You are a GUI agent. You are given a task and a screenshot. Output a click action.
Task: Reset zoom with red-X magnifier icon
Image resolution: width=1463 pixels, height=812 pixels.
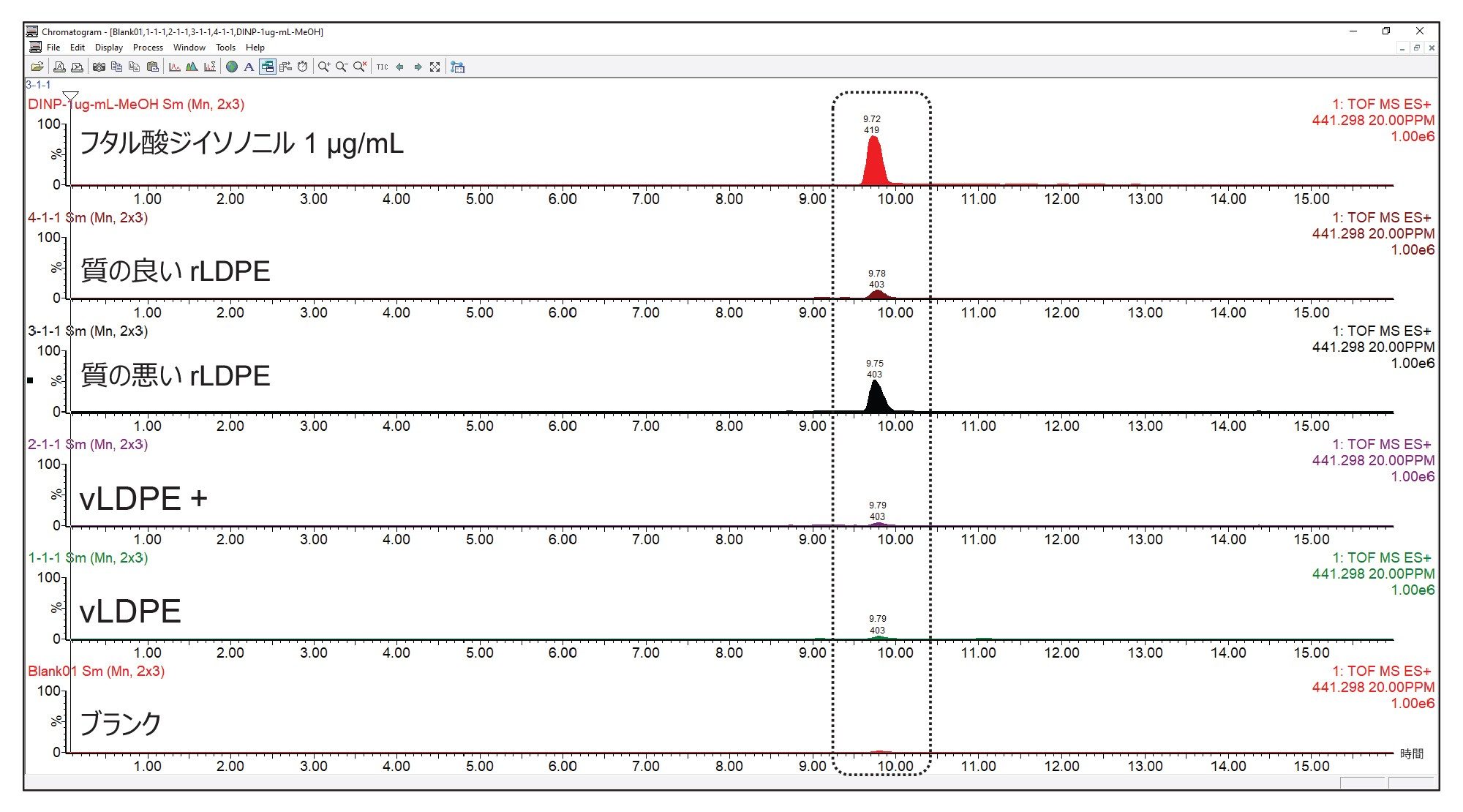(x=359, y=67)
